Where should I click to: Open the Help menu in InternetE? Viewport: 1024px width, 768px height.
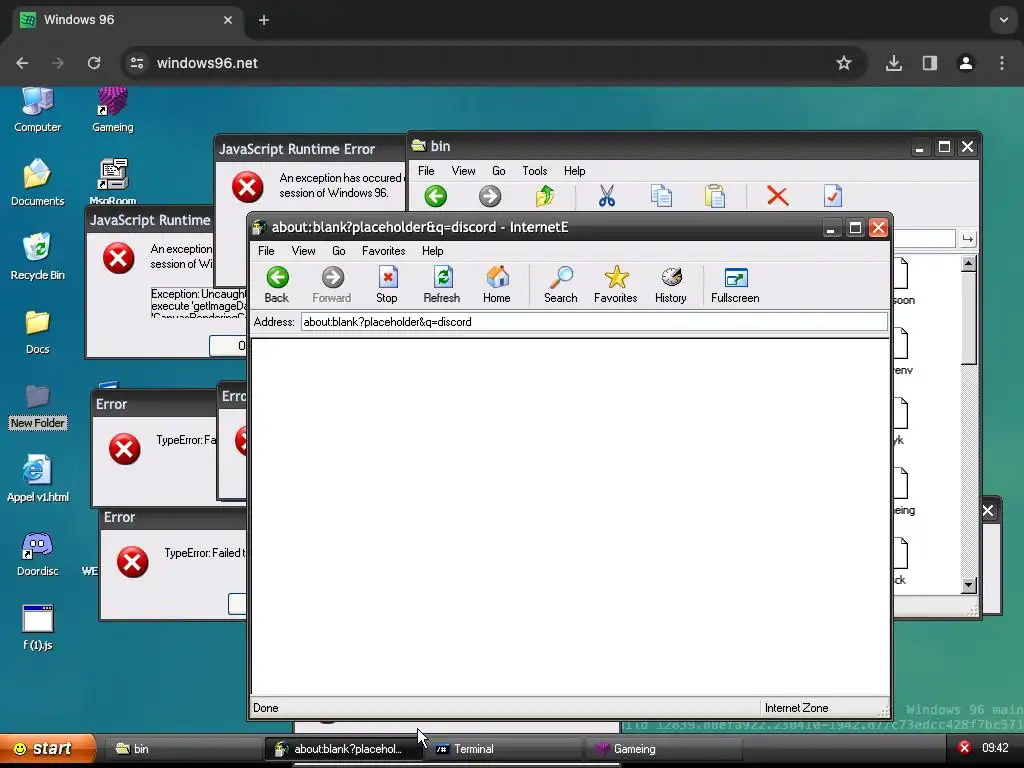click(x=432, y=251)
